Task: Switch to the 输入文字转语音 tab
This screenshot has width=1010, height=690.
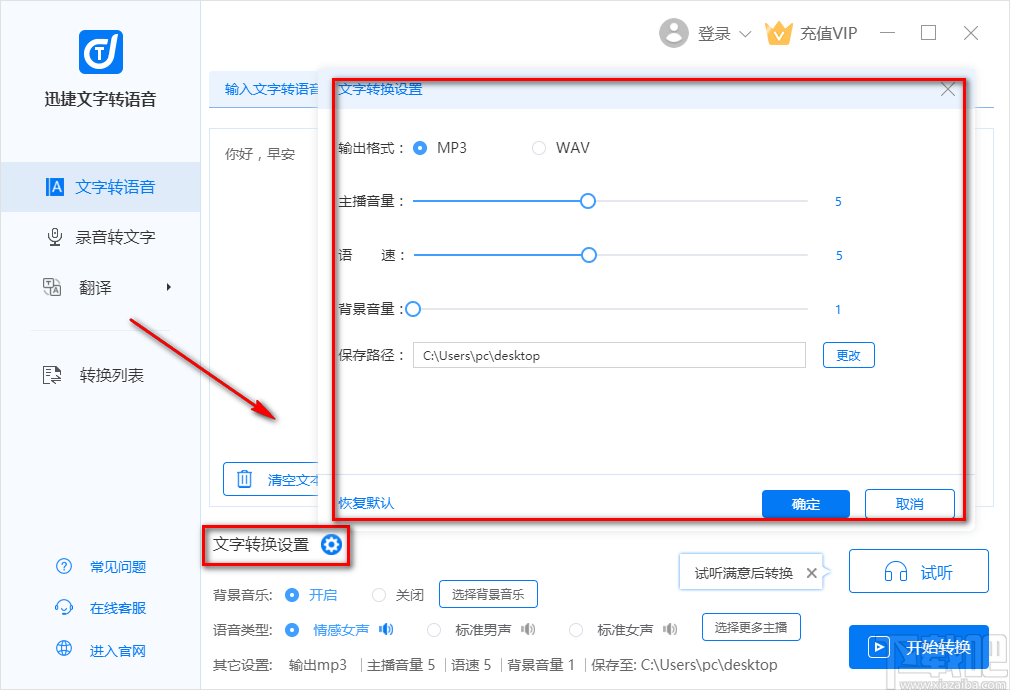Action: (x=264, y=90)
